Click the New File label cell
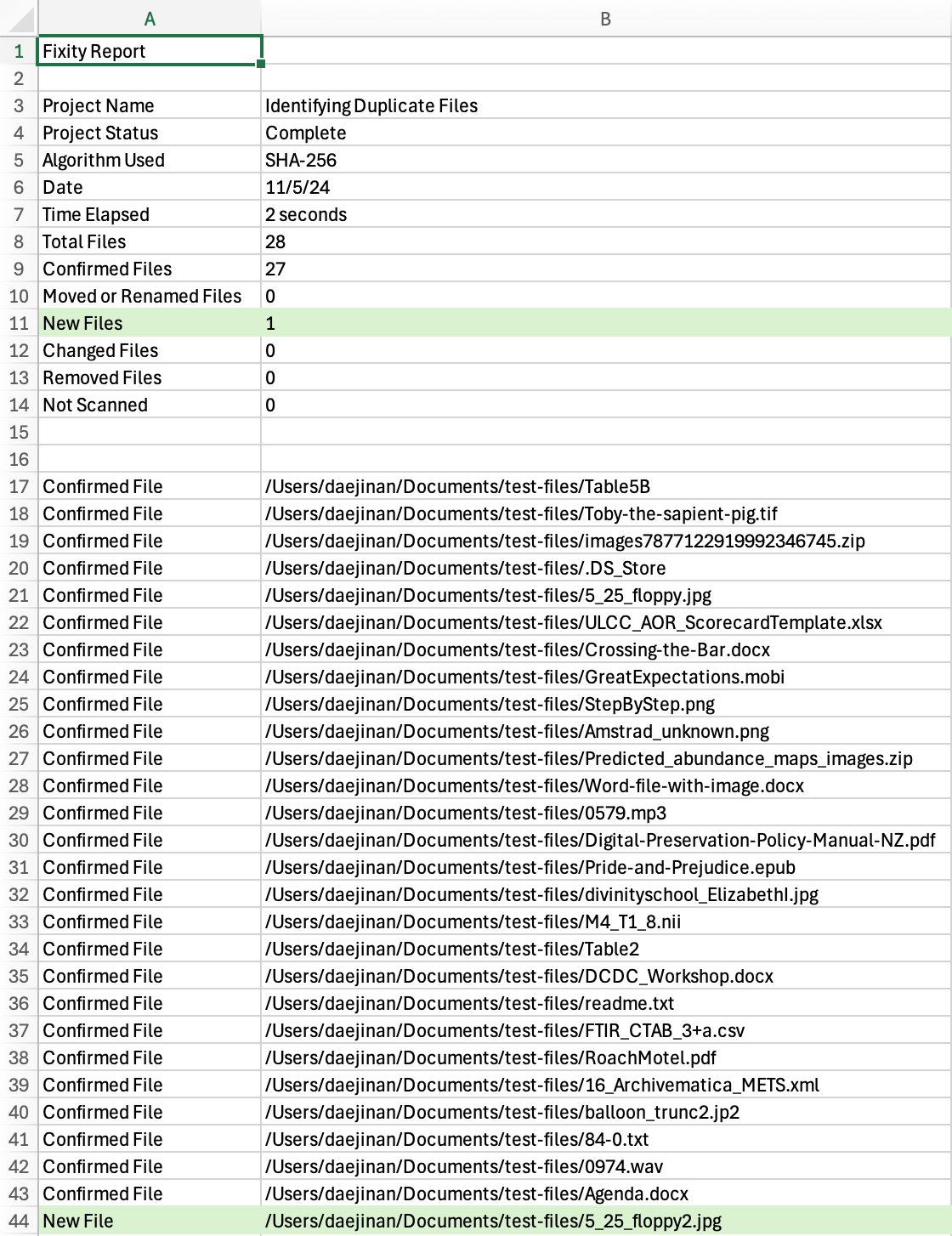The width and height of the screenshot is (952, 1236). 150,1221
